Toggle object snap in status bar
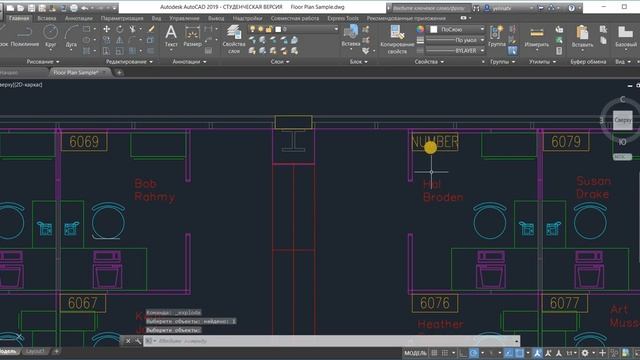This screenshot has width=640, height=360. click(519, 353)
